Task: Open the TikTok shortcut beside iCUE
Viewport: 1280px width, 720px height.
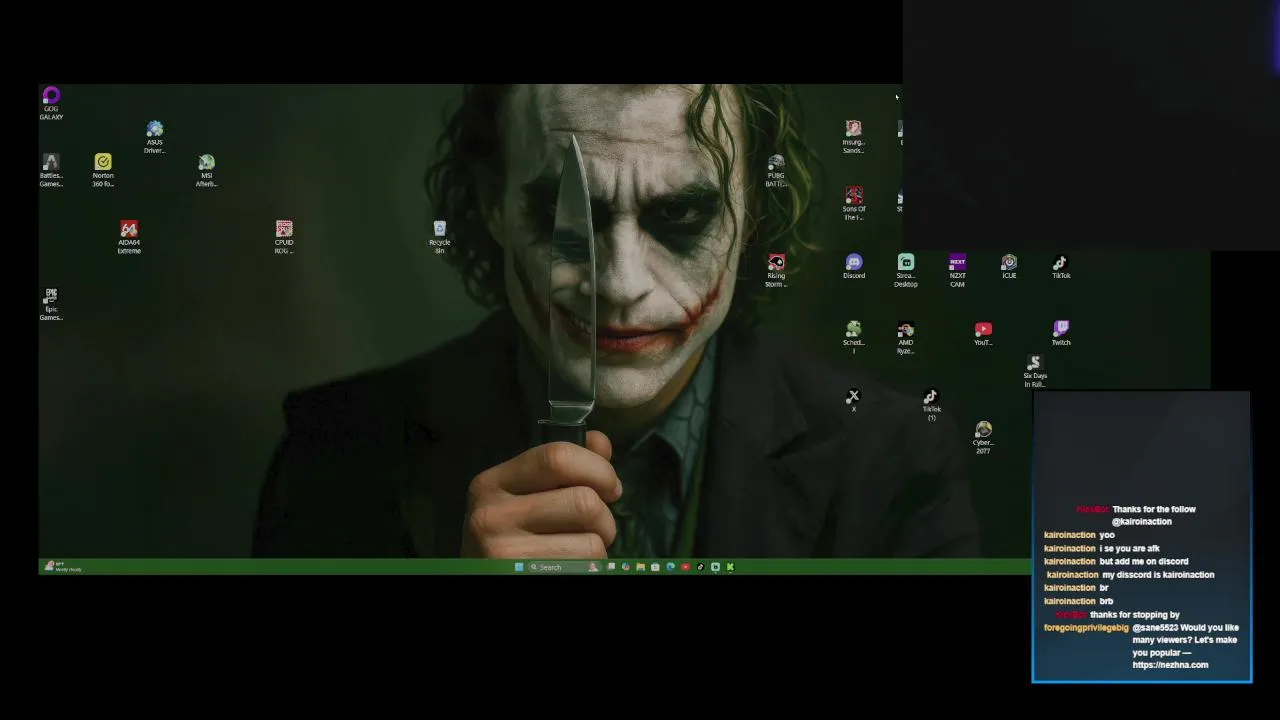Action: tap(1061, 266)
